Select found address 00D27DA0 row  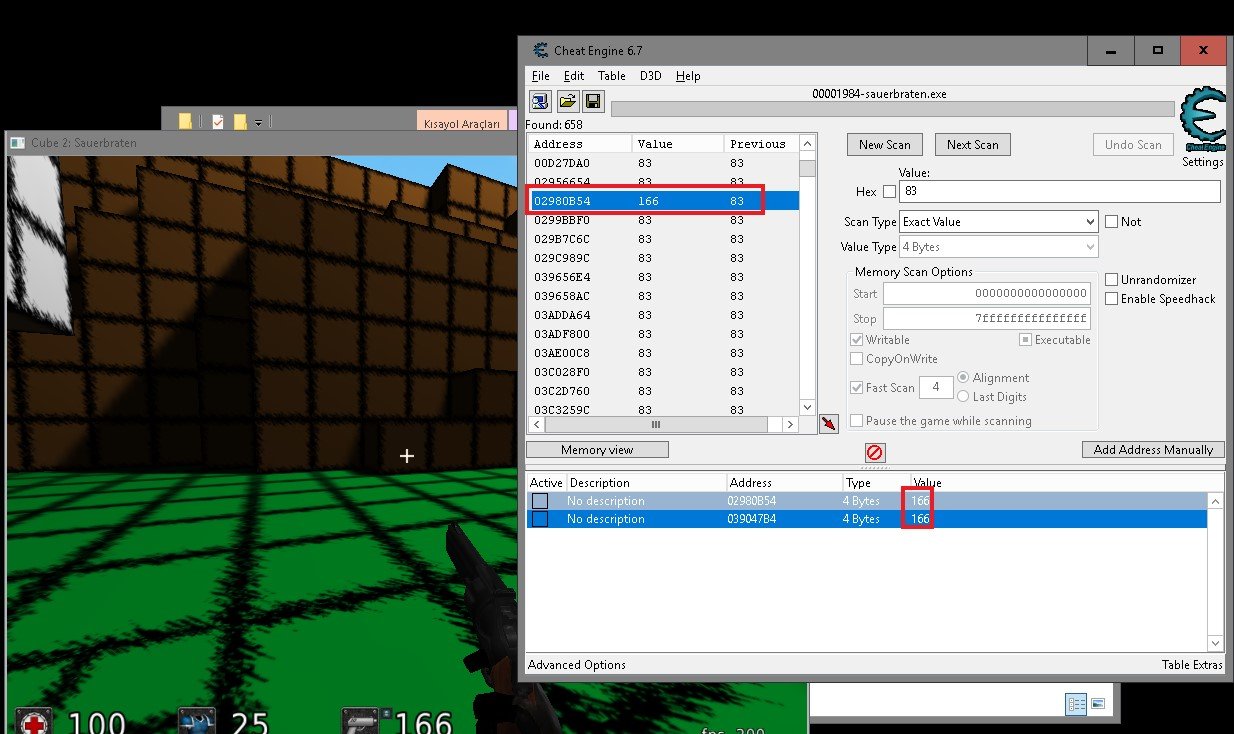(x=663, y=163)
